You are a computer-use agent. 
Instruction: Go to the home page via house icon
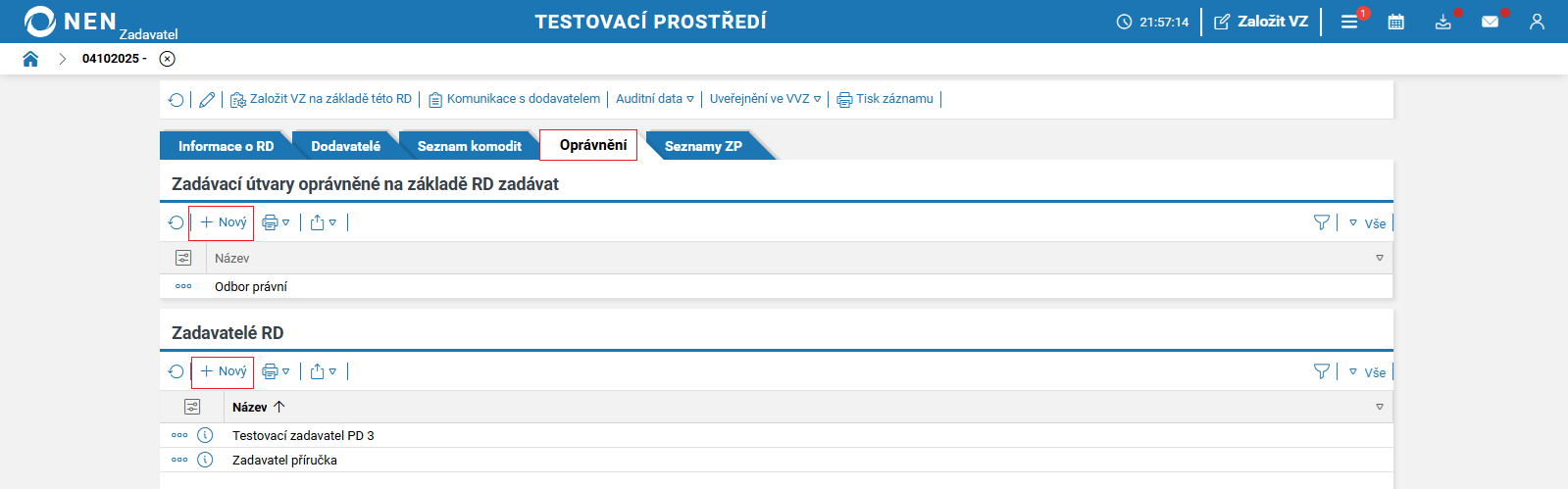tap(30, 59)
